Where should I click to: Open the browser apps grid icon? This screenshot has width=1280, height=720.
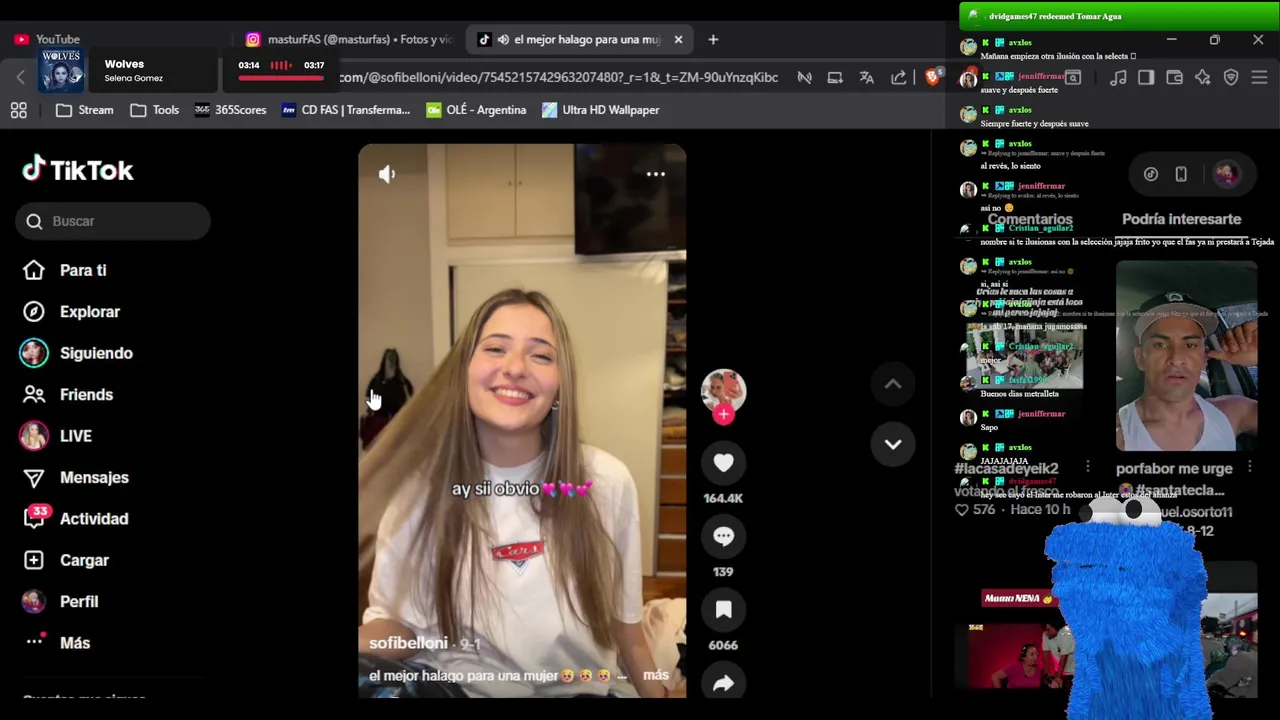pyautogui.click(x=18, y=110)
